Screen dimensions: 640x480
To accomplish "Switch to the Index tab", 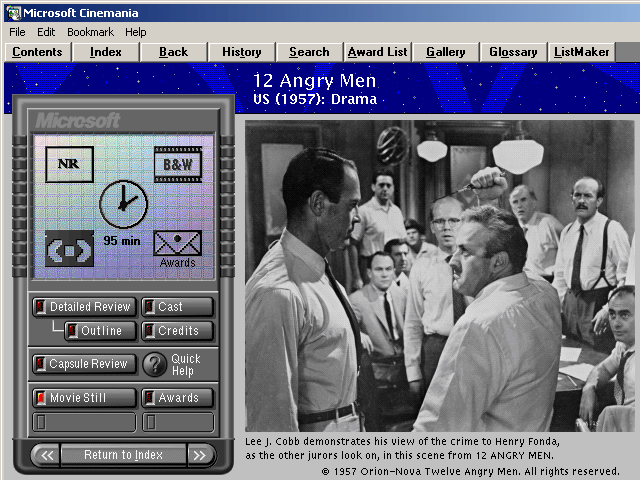I will pyautogui.click(x=105, y=52).
